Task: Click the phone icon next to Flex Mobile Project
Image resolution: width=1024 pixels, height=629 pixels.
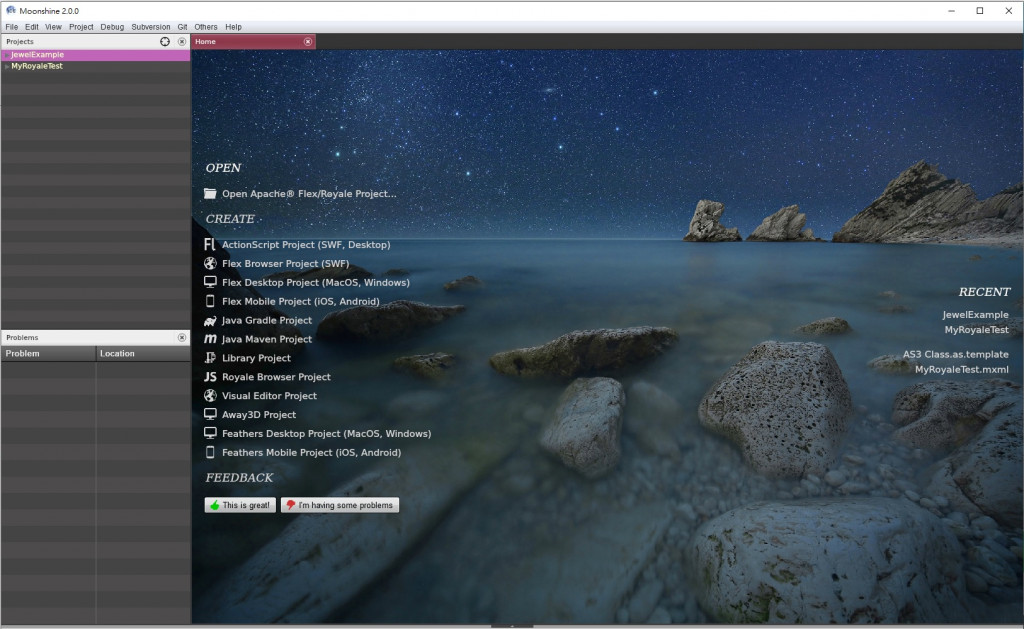Action: coord(210,301)
